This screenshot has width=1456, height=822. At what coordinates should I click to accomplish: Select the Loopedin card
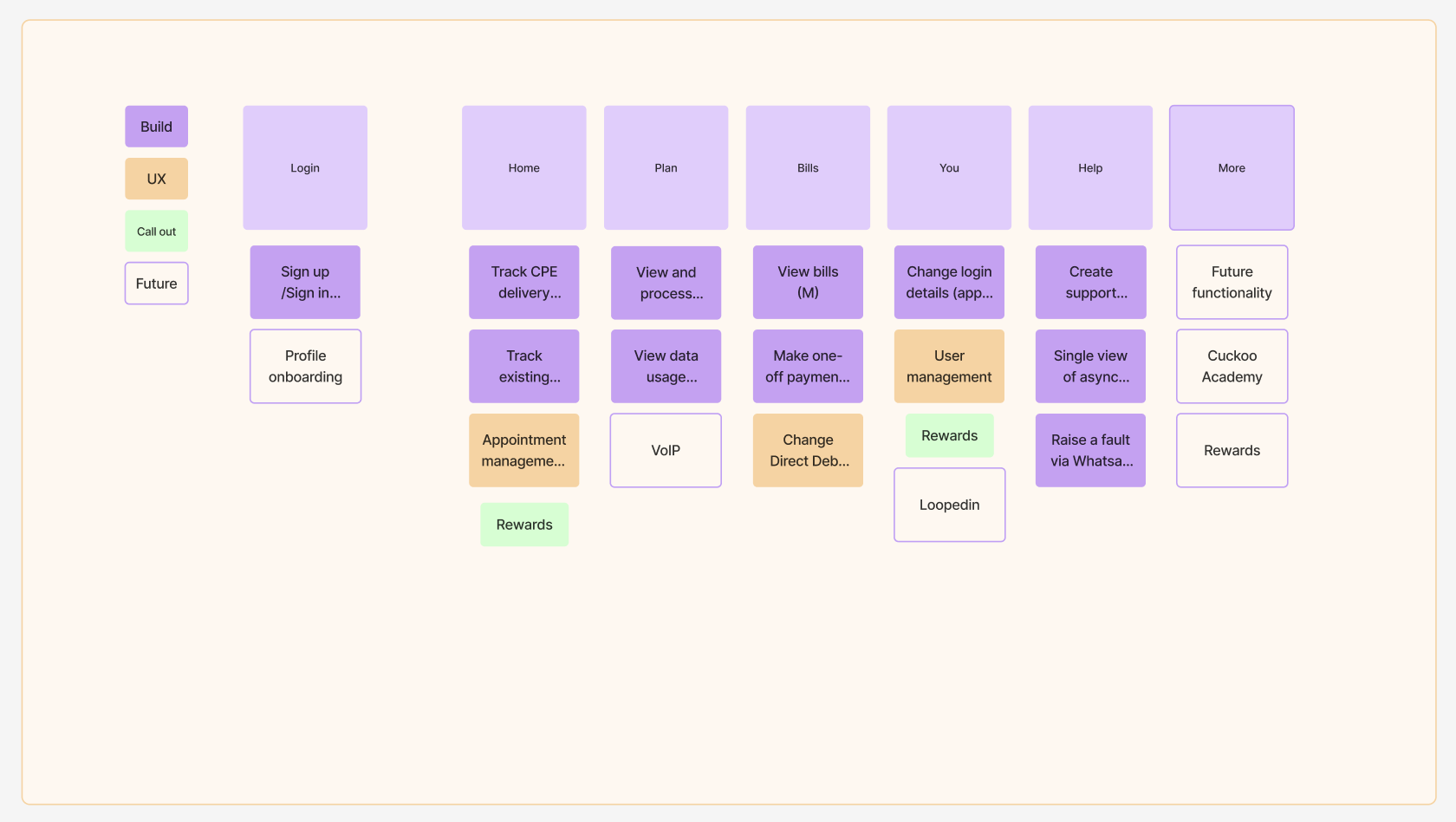coord(949,505)
